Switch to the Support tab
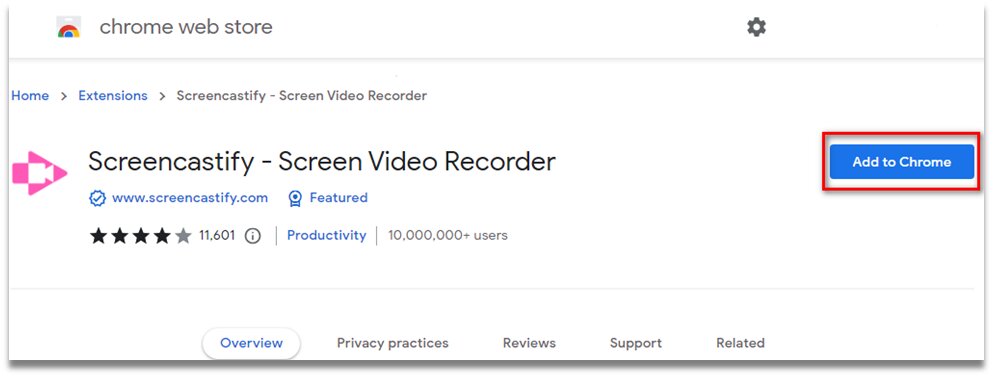This screenshot has height=377, width=993. 636,343
